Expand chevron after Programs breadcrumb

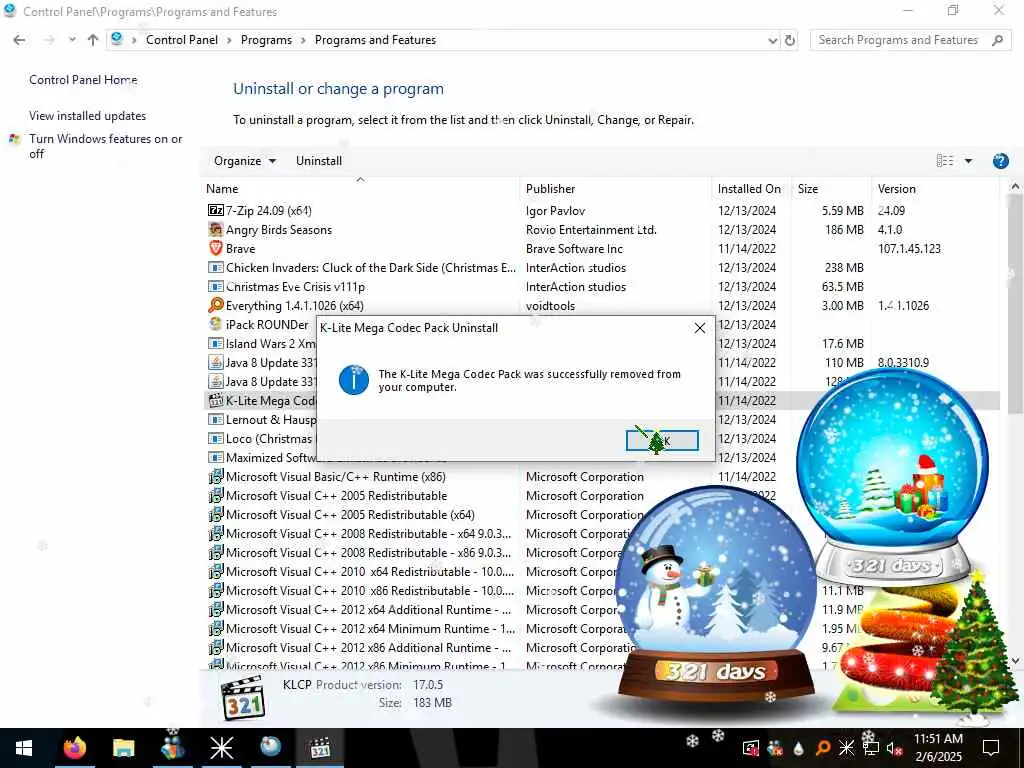pos(303,40)
